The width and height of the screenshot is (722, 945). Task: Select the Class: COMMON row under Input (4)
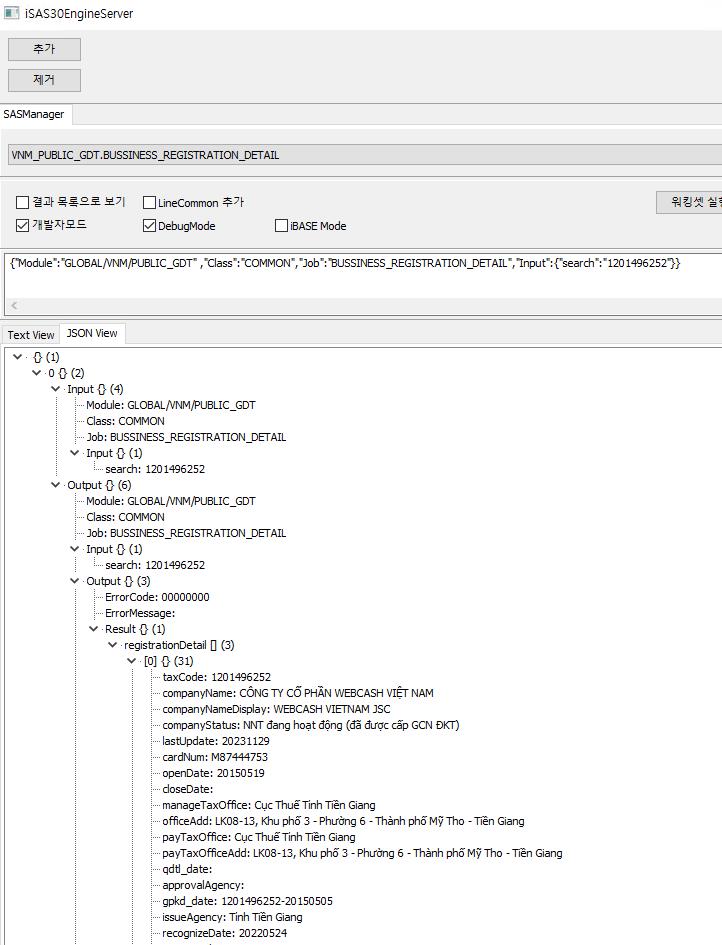pos(125,421)
